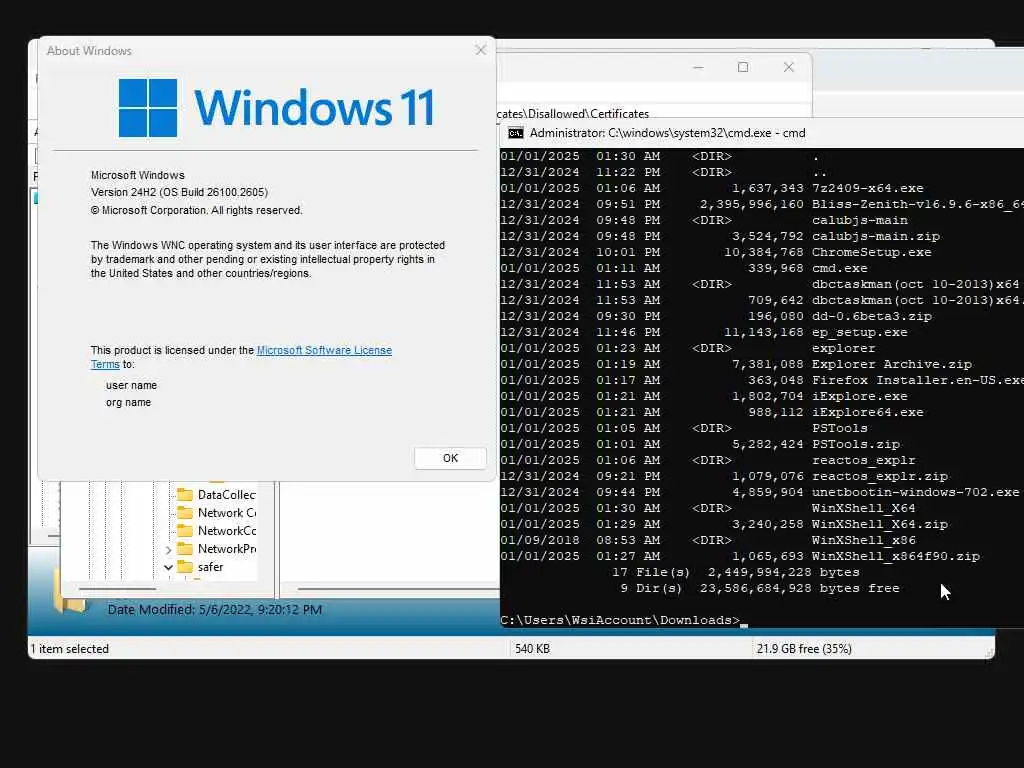The width and height of the screenshot is (1024, 768).
Task: Select the DataCollec folder in tree
Action: (226, 494)
